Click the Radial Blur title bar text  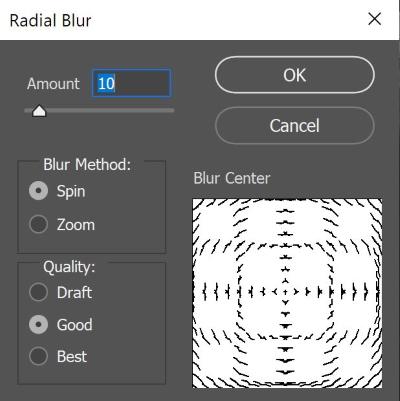point(50,20)
